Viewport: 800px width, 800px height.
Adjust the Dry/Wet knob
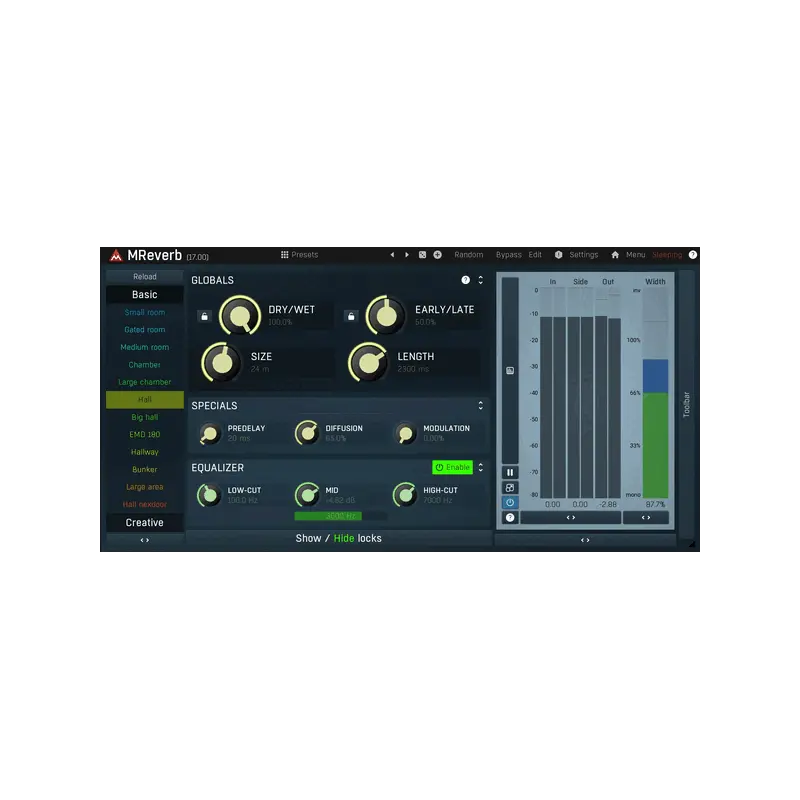(x=240, y=316)
